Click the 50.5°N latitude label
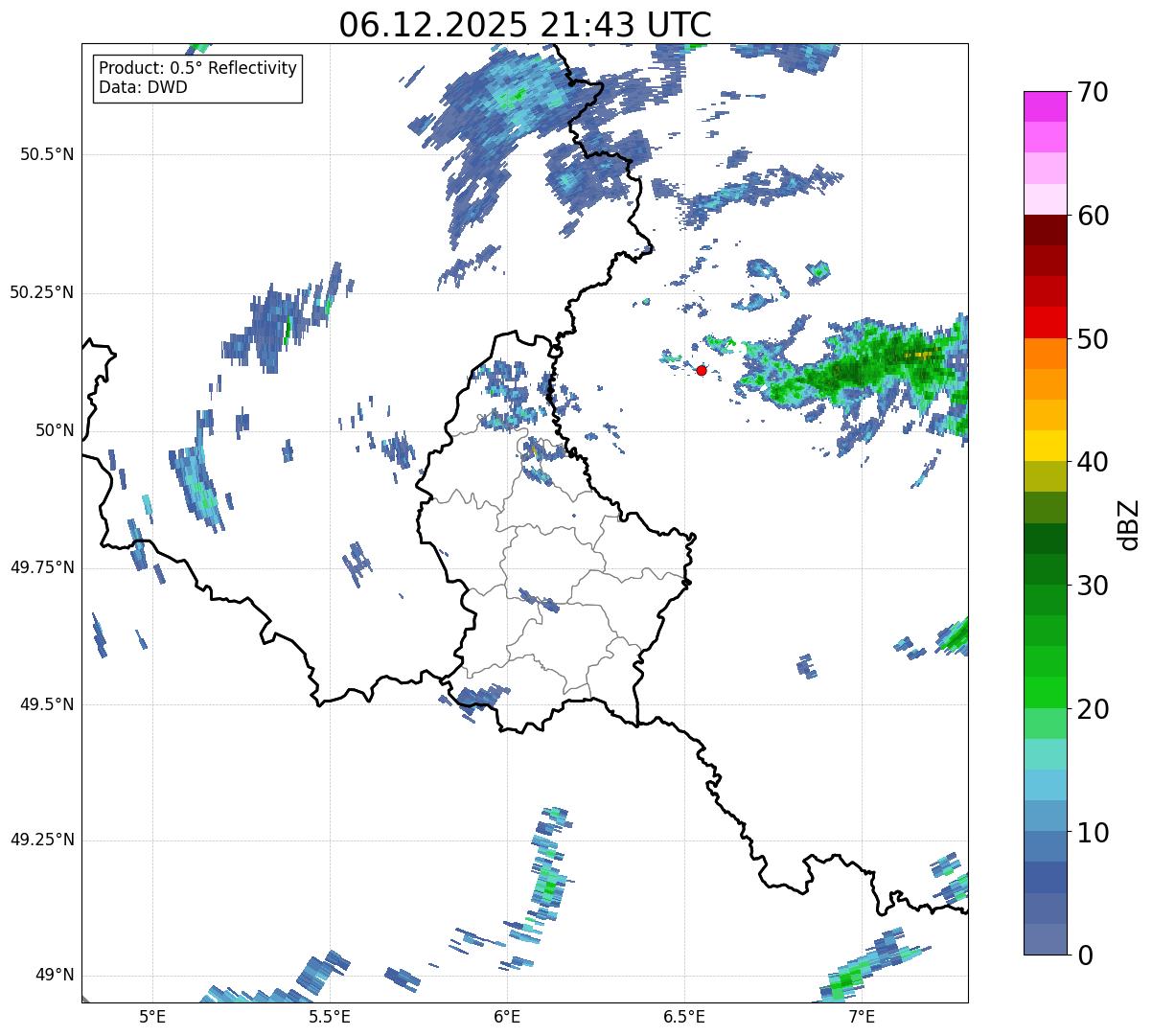The width and height of the screenshot is (1152, 1036). click(47, 154)
